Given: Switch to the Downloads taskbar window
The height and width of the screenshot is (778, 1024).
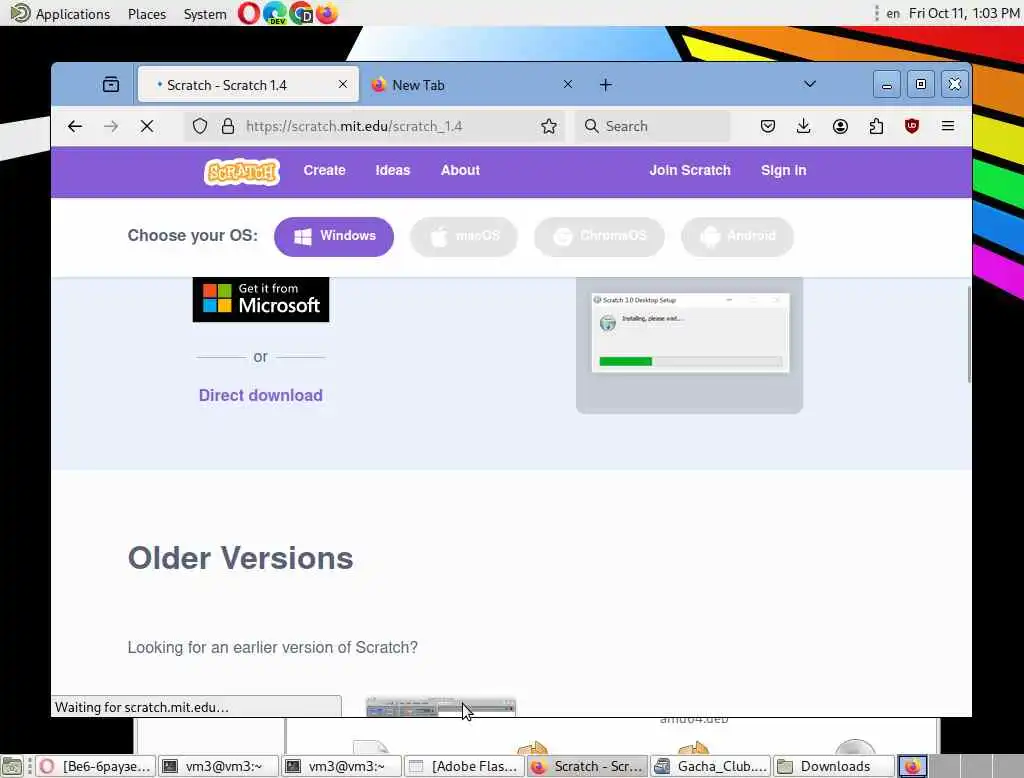Looking at the screenshot, I should click(833, 766).
